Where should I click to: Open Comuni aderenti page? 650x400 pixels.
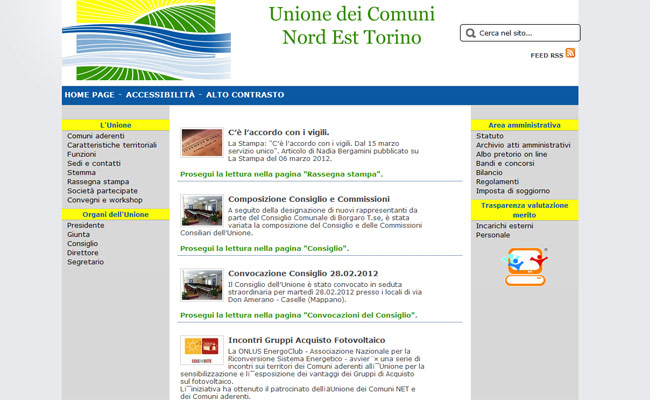[96, 136]
